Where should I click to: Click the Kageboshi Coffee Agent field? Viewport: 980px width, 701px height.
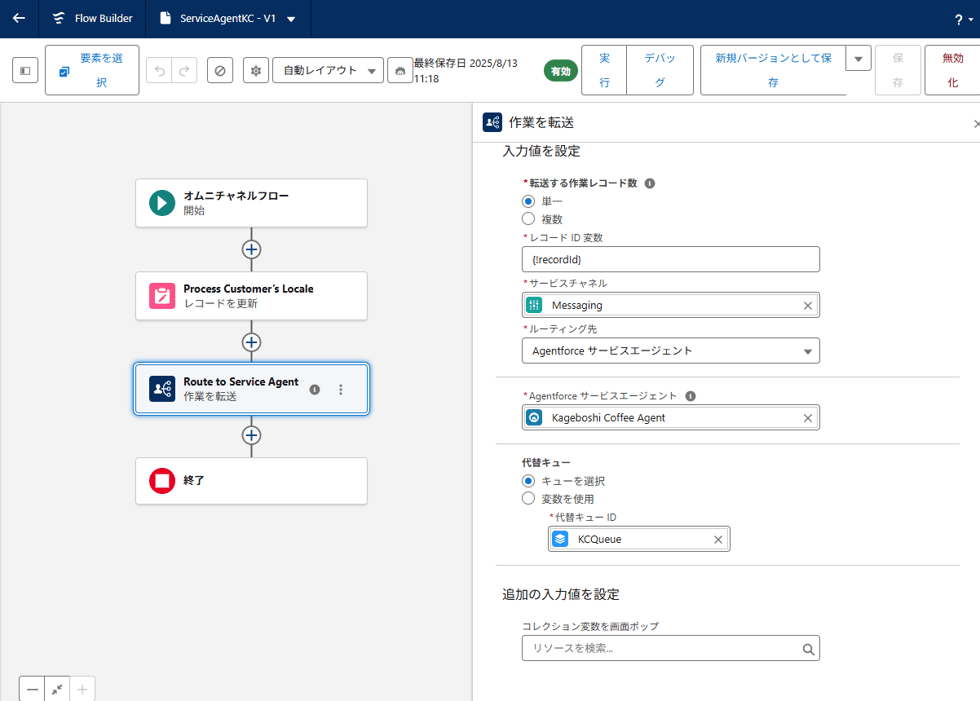click(671, 417)
